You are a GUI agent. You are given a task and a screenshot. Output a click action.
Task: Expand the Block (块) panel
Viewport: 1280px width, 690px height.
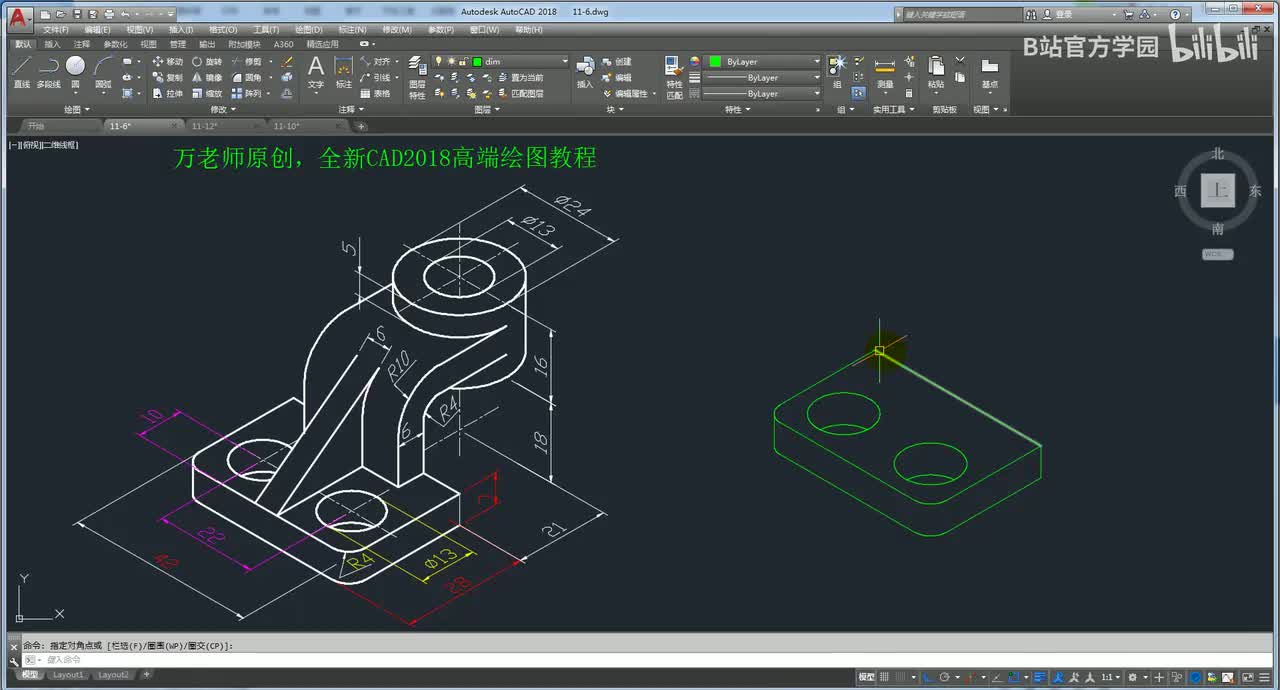(613, 109)
